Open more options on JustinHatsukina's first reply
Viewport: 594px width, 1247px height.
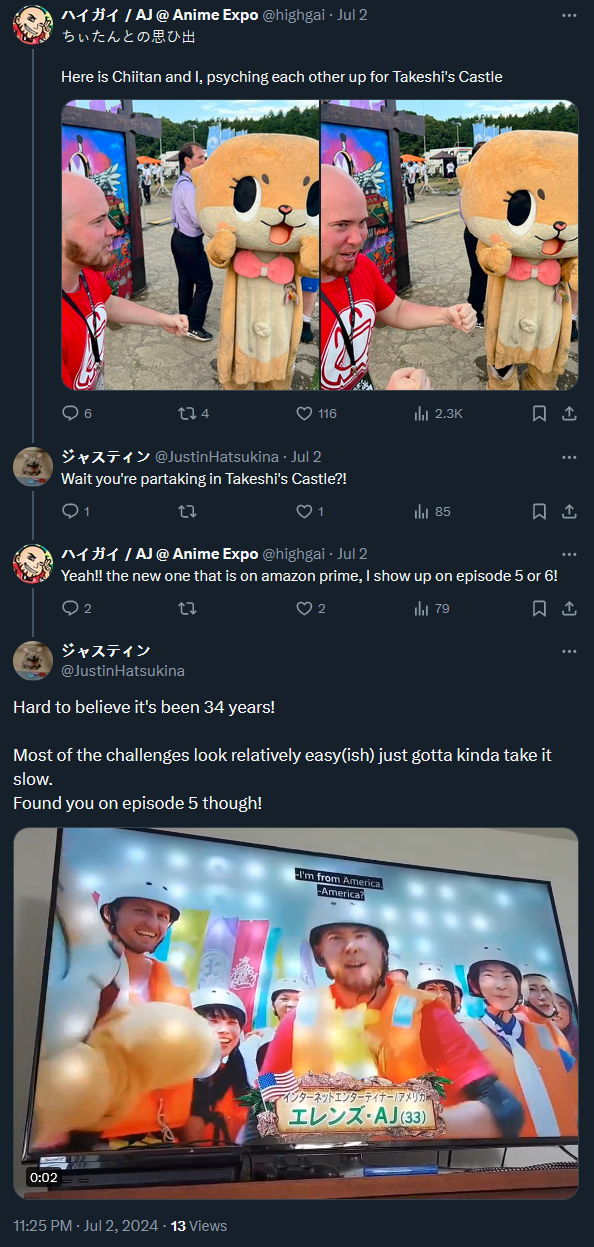(569, 457)
